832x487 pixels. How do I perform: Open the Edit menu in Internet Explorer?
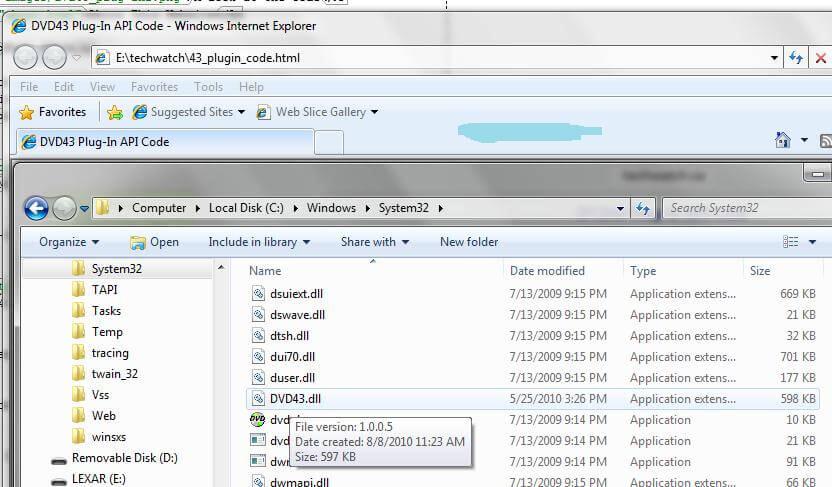pyautogui.click(x=64, y=86)
